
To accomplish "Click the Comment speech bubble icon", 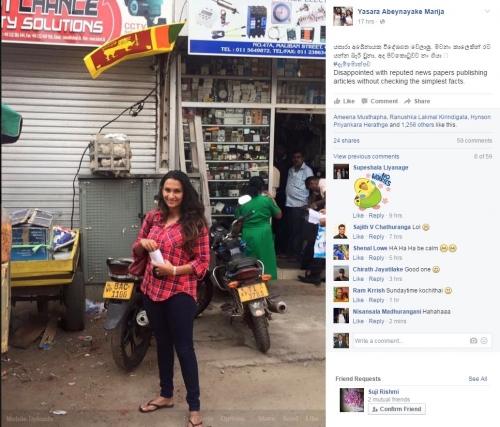I will point(364,101).
